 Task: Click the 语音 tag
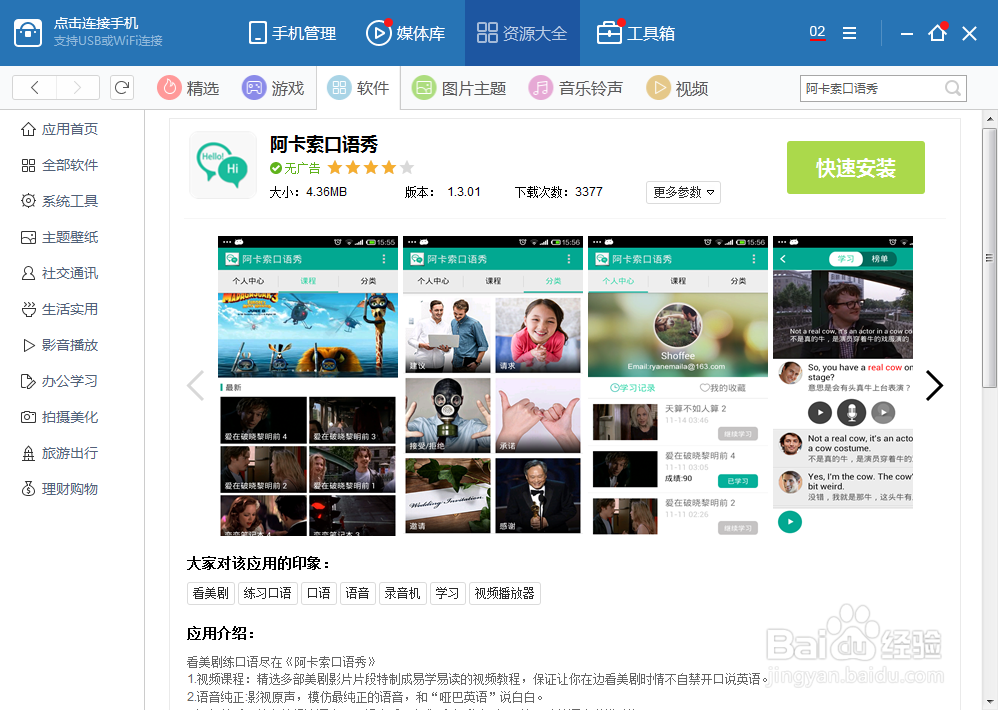pyautogui.click(x=358, y=593)
